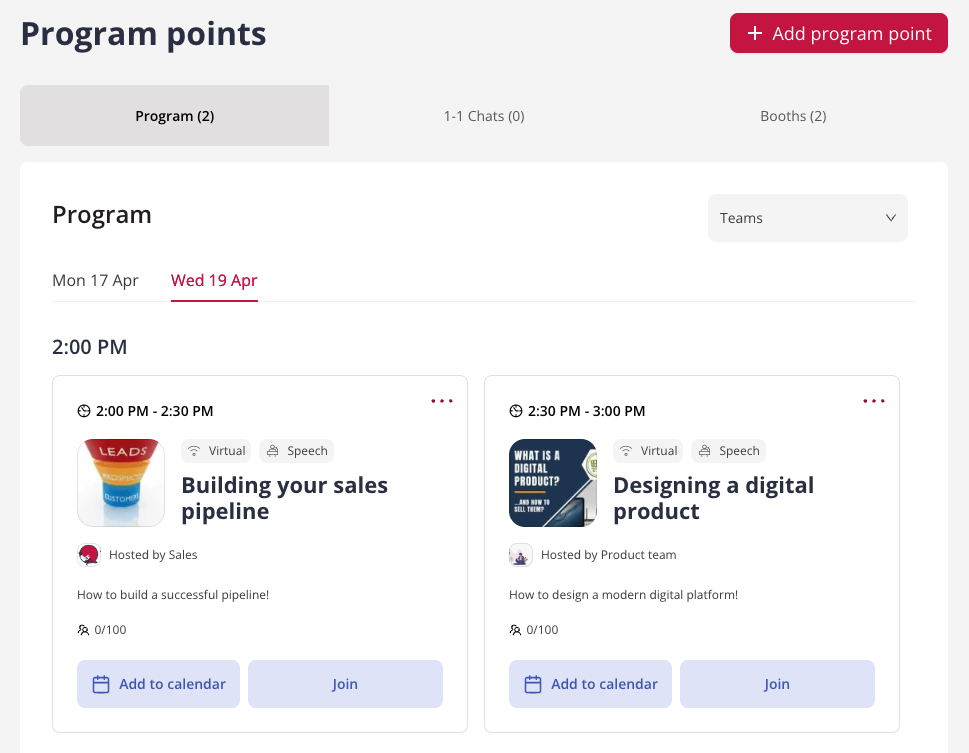Select the Mon 17 Apr date tab
This screenshot has width=969, height=753.
(95, 281)
